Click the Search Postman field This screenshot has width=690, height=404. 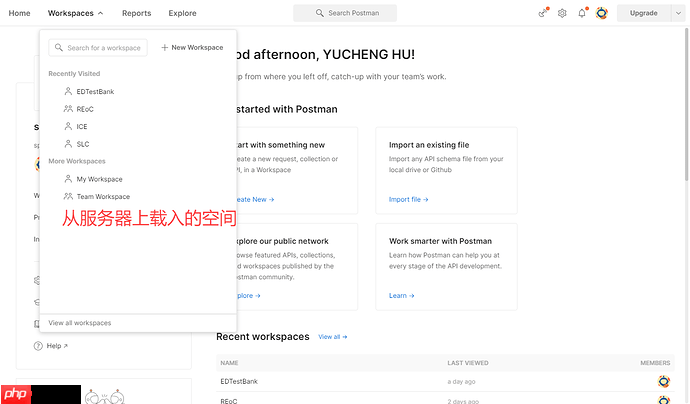[345, 13]
